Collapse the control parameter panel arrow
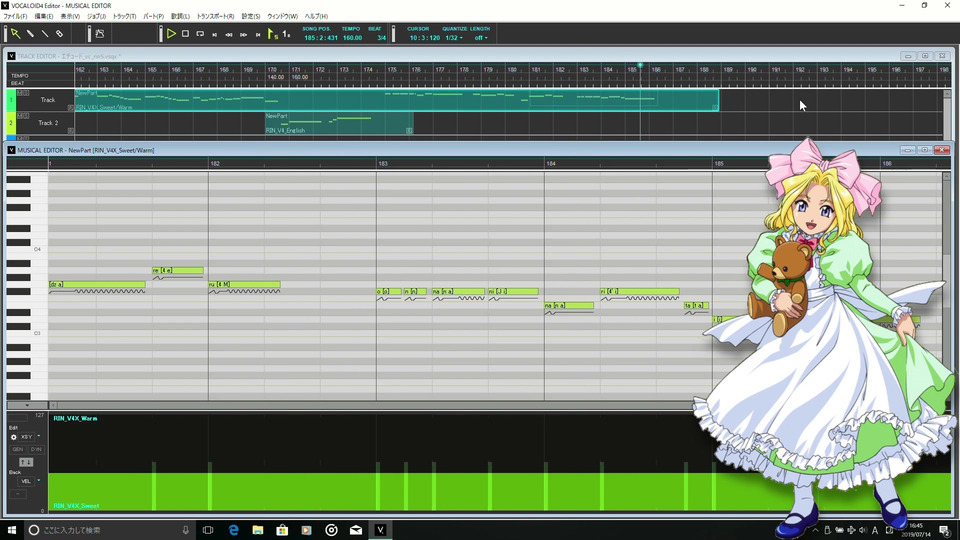 click(27, 405)
